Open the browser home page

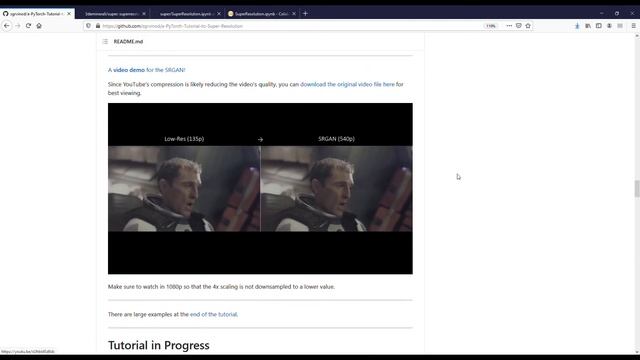tap(39, 26)
